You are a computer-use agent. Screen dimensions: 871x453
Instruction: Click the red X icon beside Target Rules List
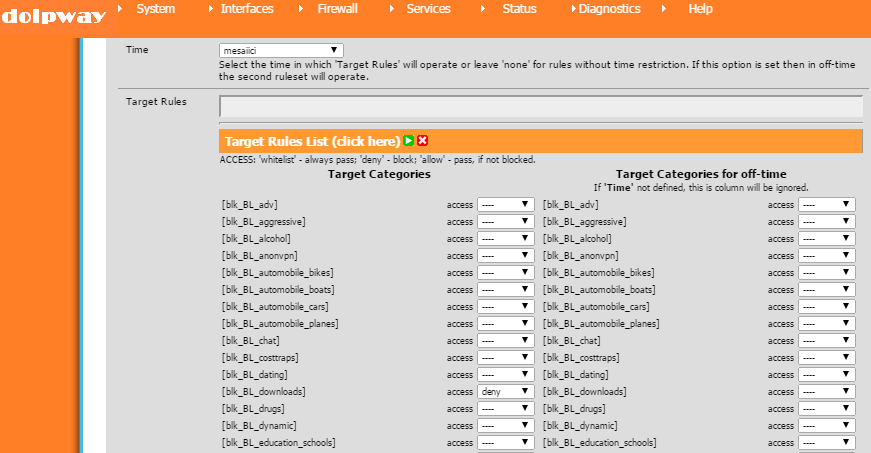coord(423,142)
